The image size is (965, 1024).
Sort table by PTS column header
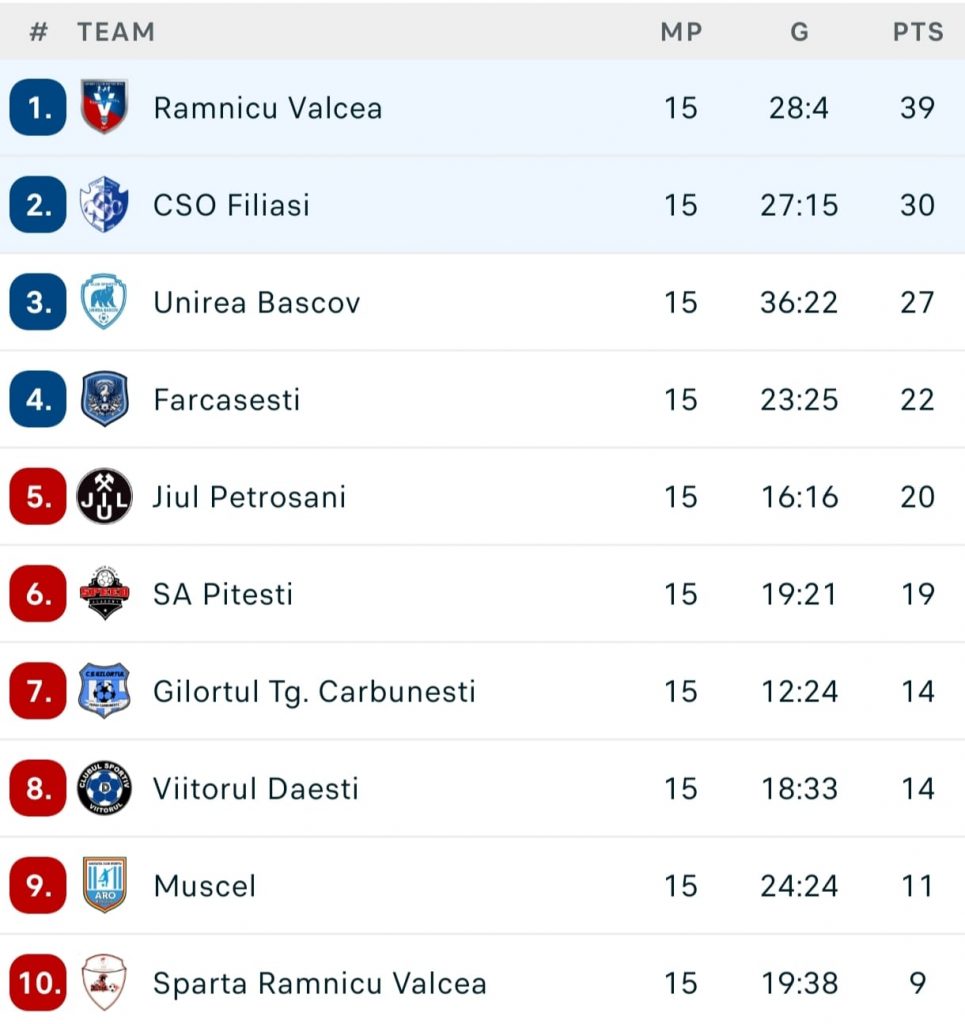918,32
